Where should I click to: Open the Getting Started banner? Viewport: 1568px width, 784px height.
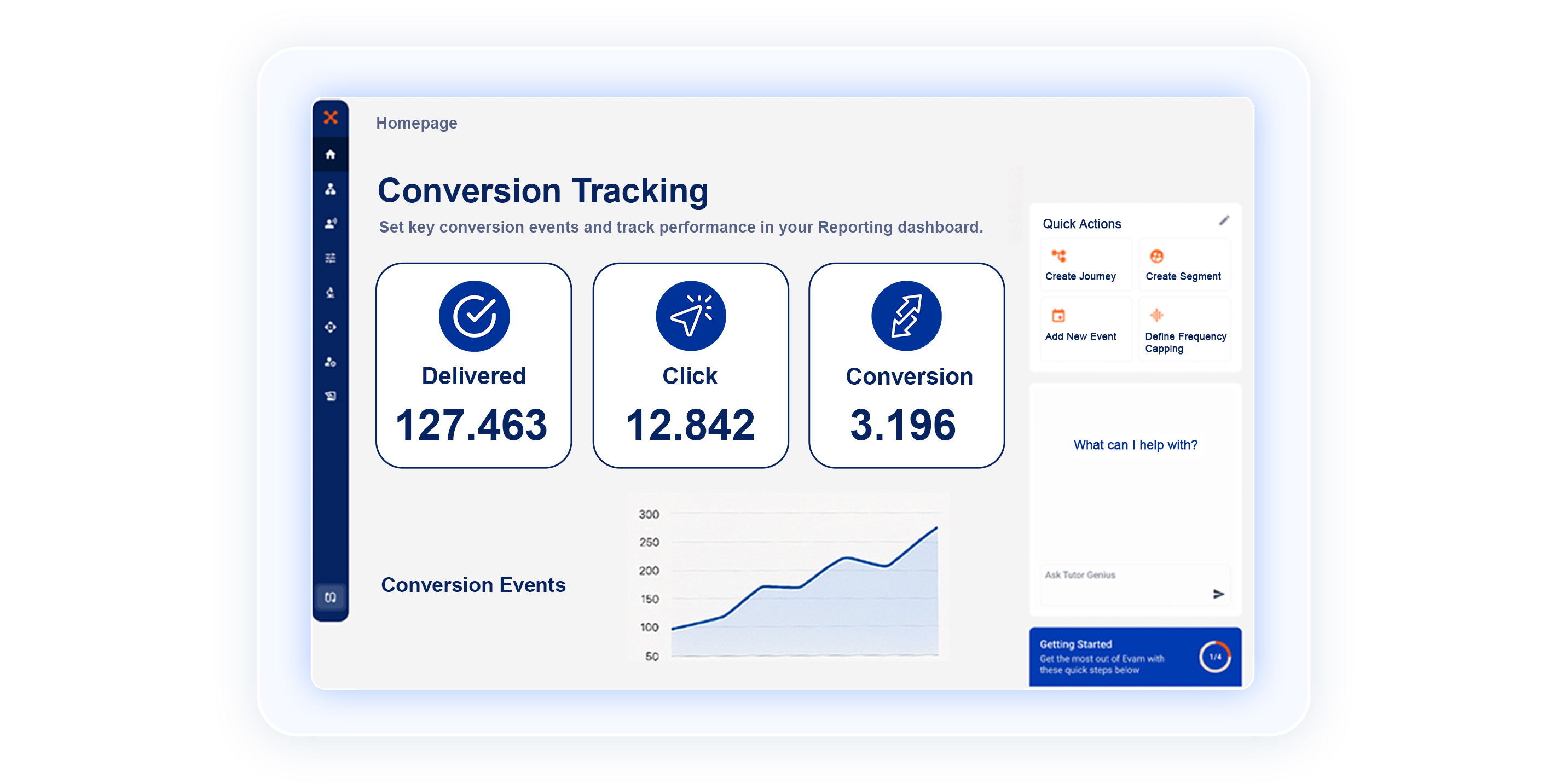(x=1102, y=657)
